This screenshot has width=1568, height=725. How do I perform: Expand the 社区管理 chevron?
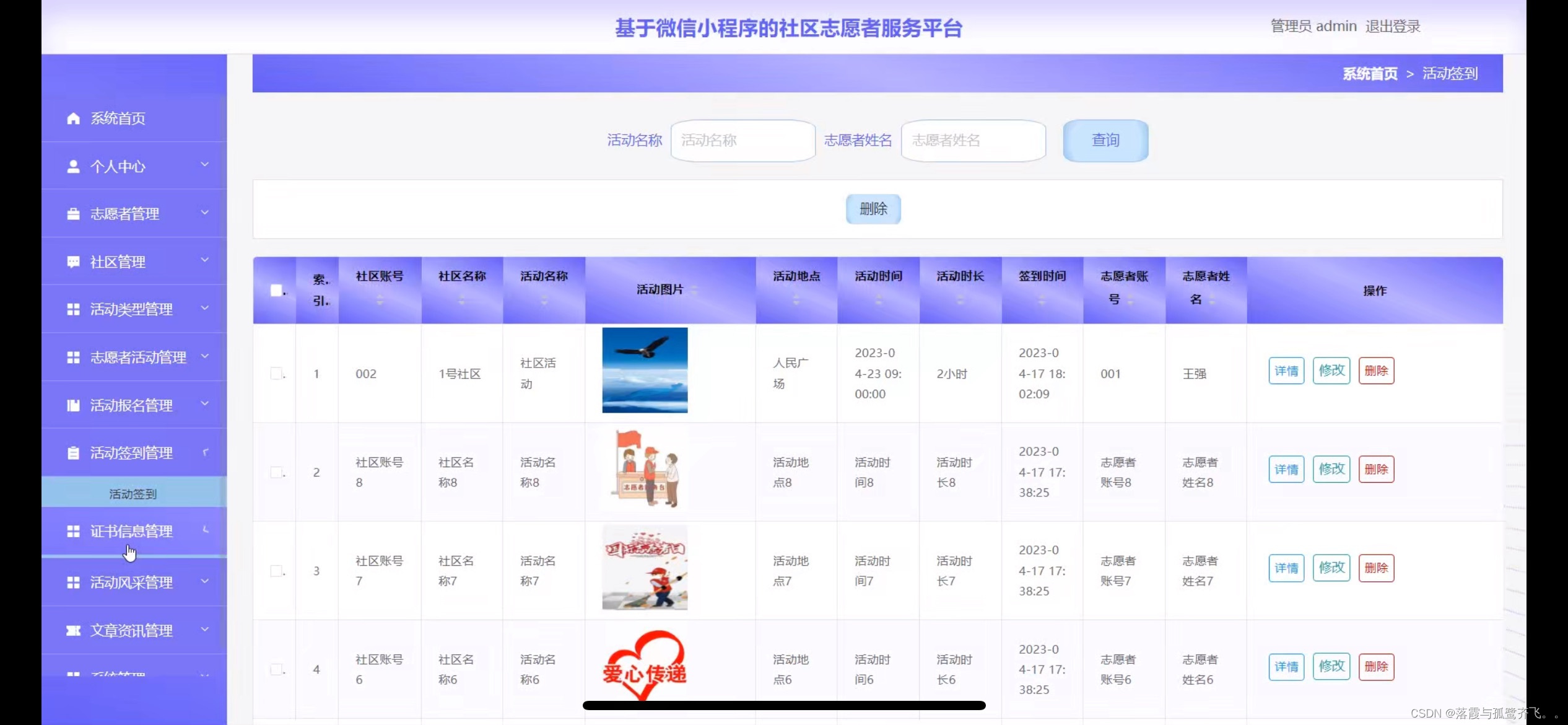[204, 260]
